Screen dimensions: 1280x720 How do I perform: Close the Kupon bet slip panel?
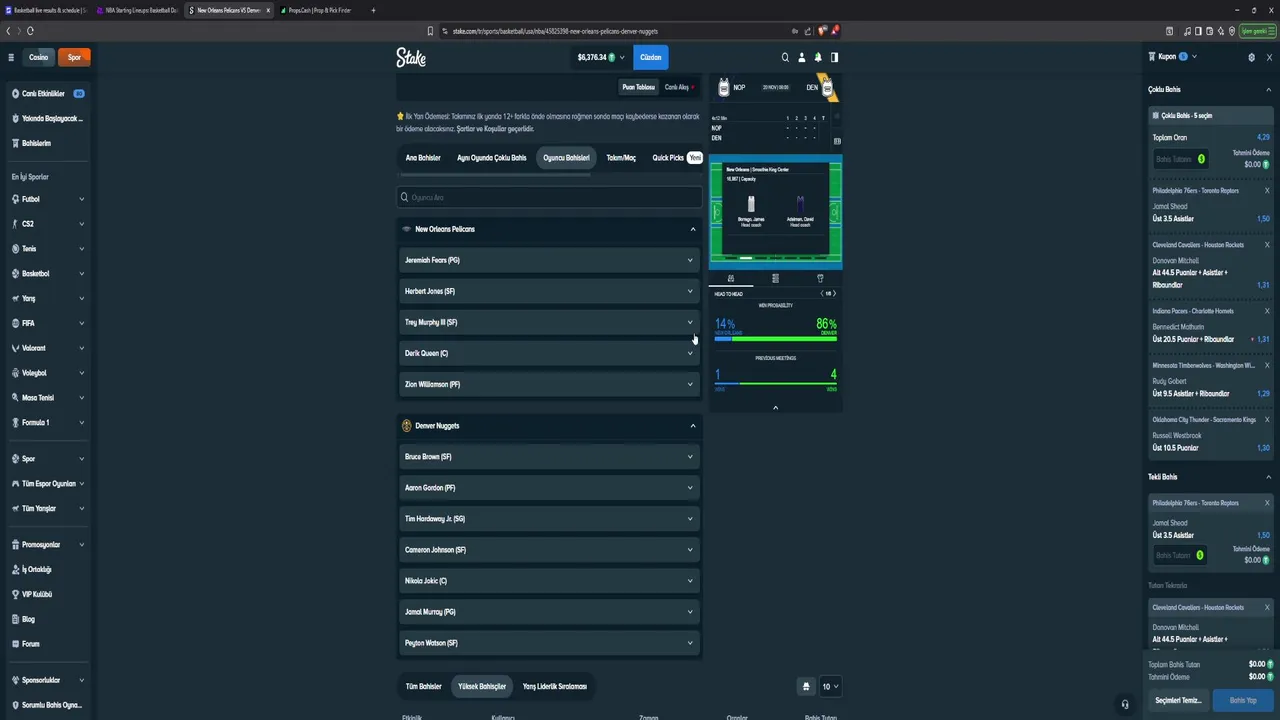[1268, 57]
